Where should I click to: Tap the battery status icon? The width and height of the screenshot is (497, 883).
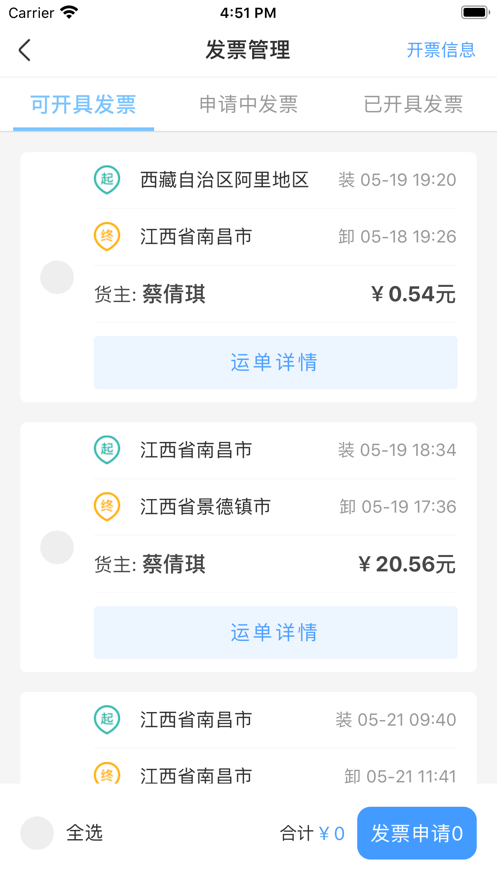pos(475,12)
